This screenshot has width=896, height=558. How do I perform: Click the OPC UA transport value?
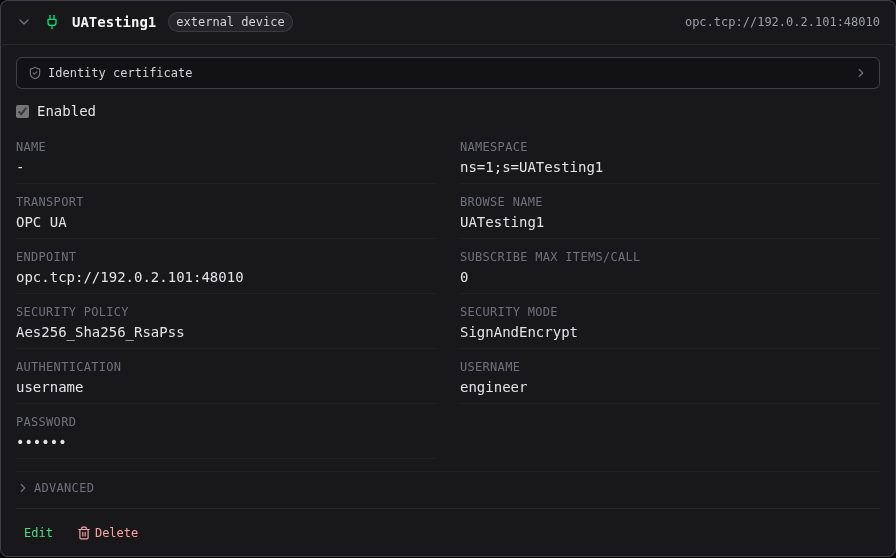[41, 222]
